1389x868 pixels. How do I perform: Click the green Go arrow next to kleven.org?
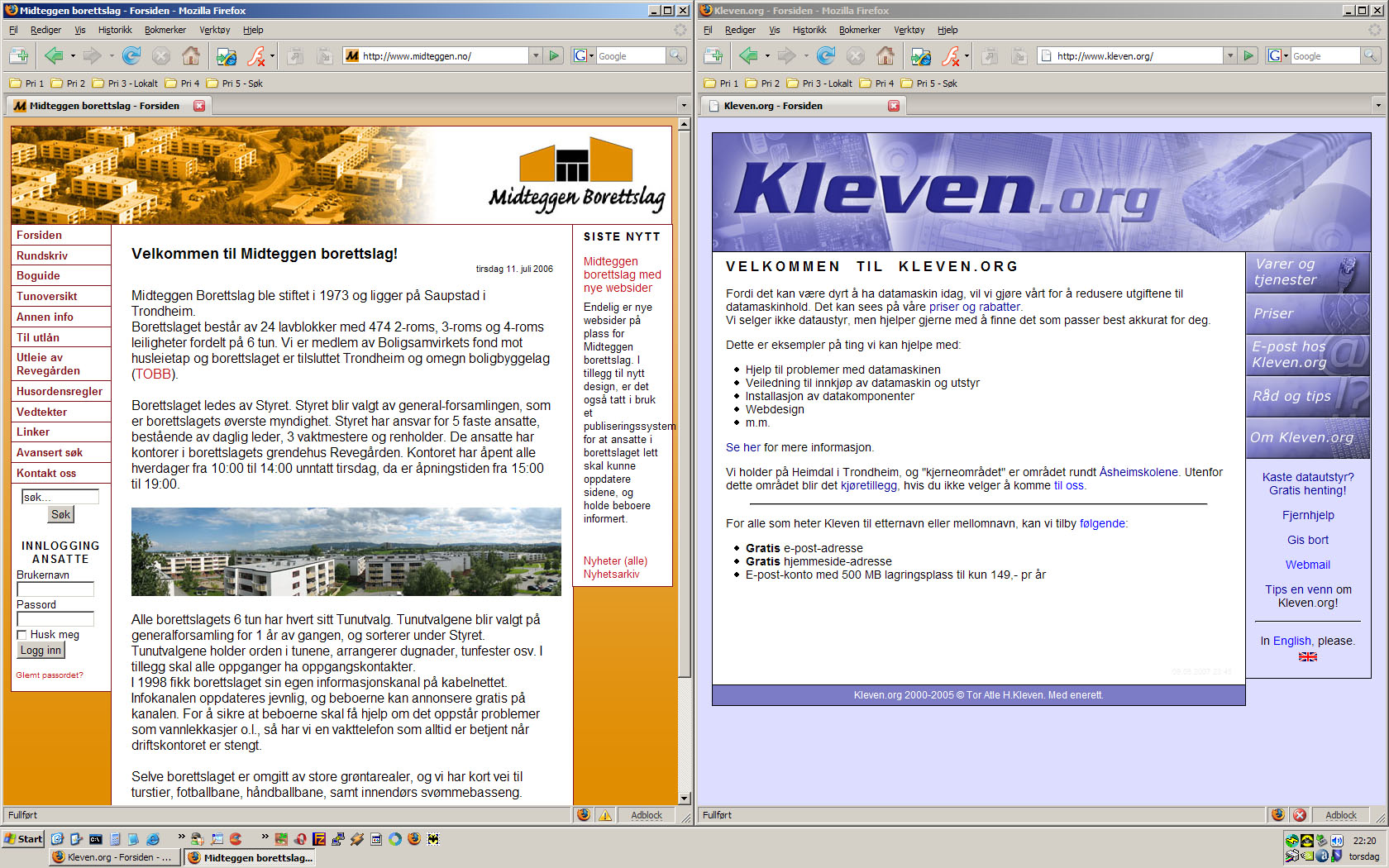coord(1249,55)
